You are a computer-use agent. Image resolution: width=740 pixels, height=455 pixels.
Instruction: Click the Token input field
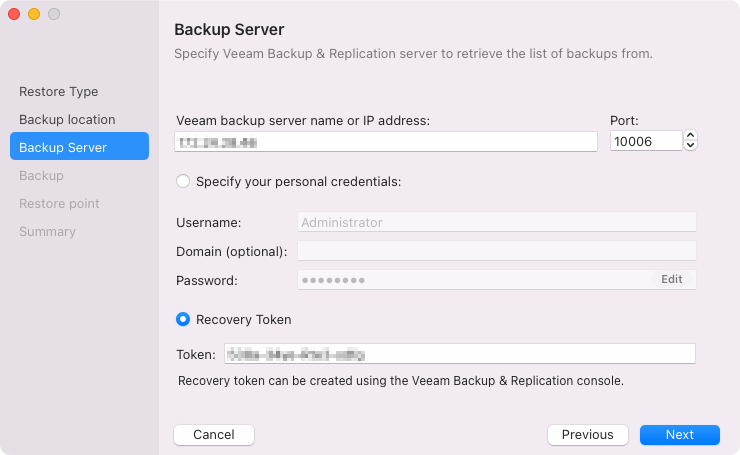tap(460, 354)
